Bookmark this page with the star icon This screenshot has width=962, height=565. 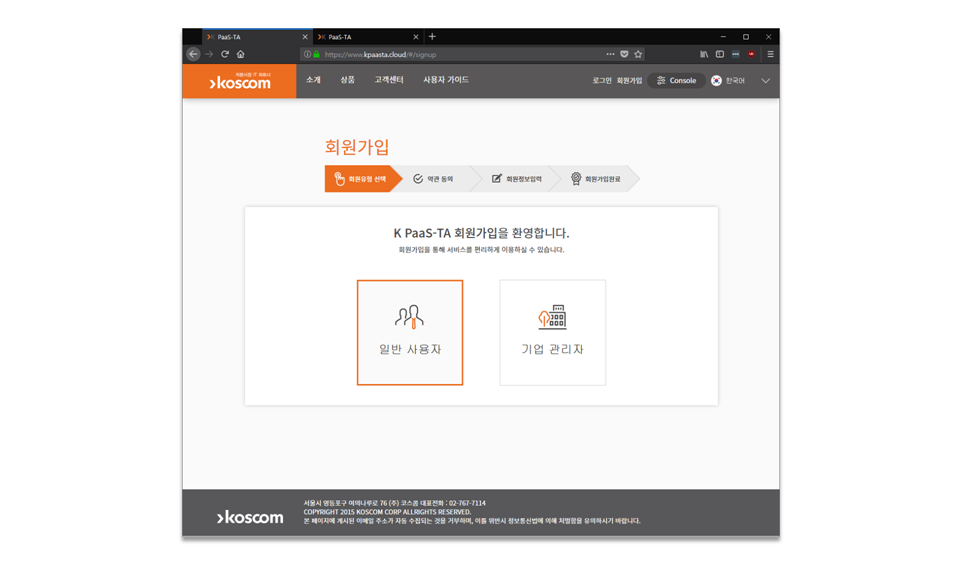pos(638,54)
